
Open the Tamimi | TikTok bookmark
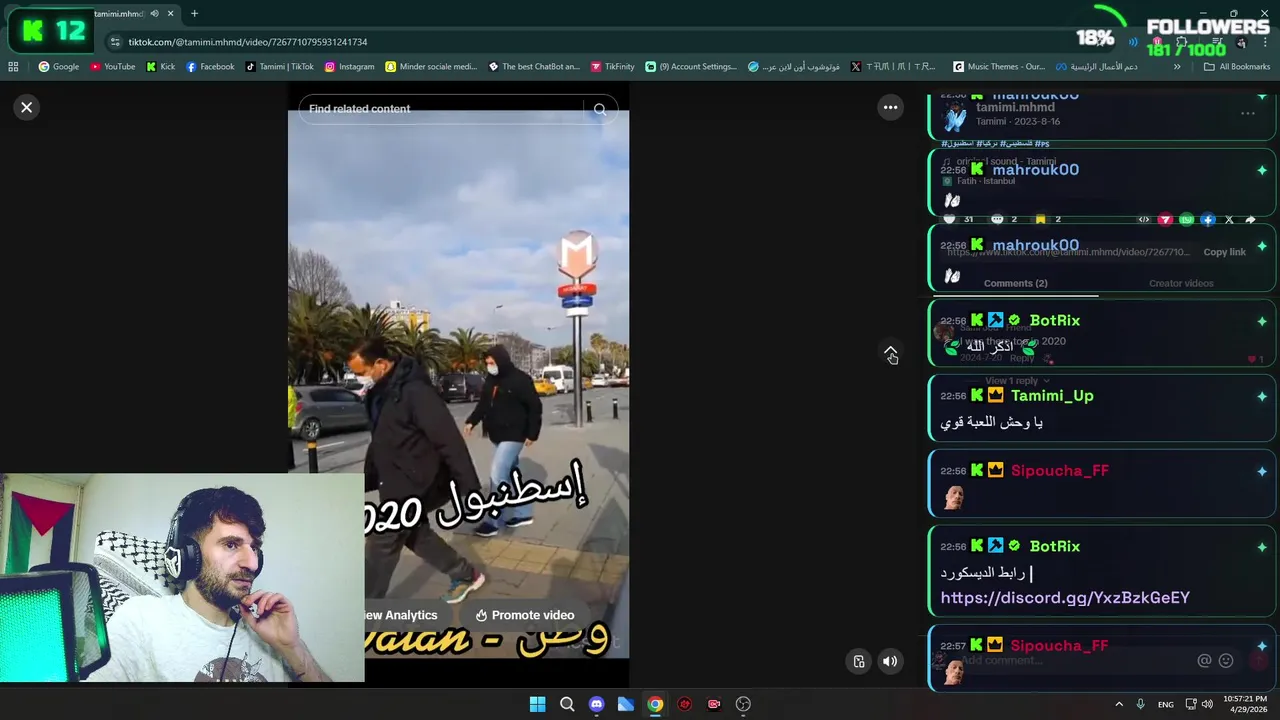(x=279, y=67)
